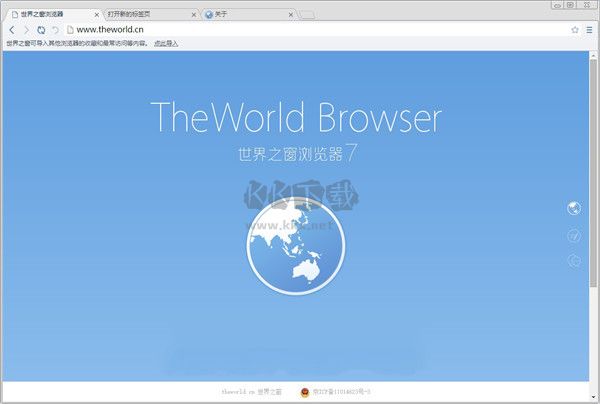Minimize the browser window
This screenshot has height=404, width=600.
(558, 5)
